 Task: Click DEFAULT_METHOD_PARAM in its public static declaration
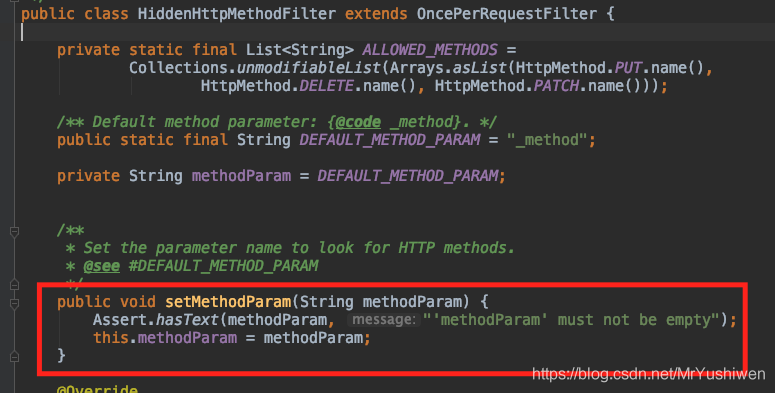click(x=390, y=140)
